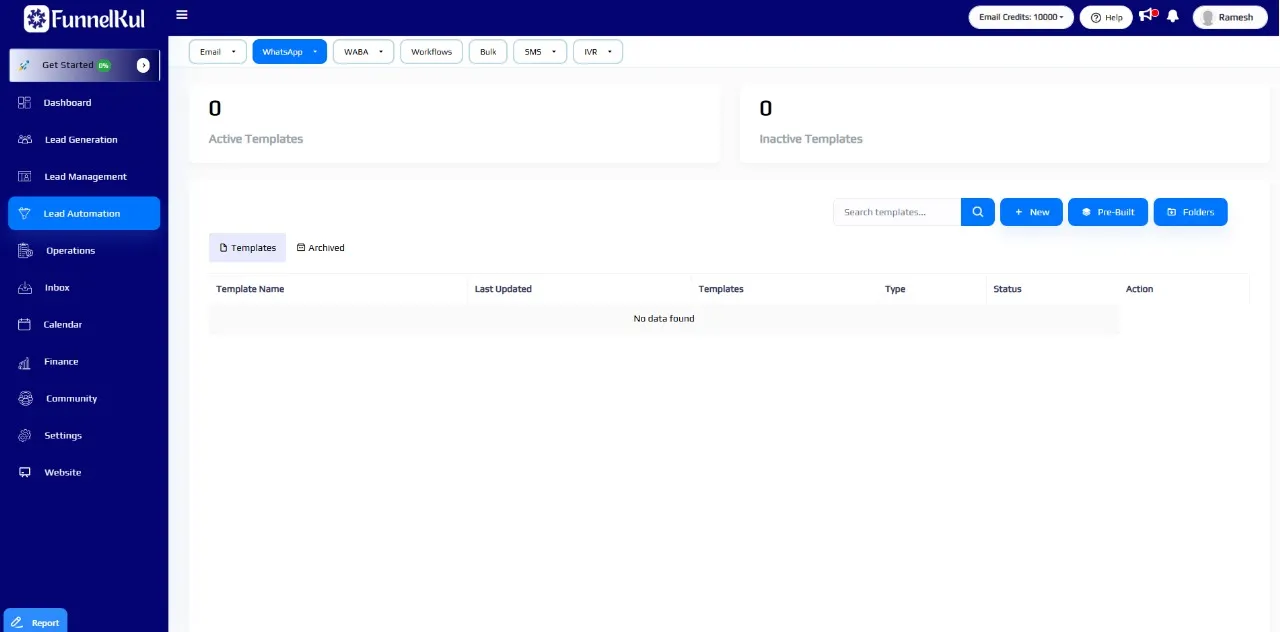Click the Search templates input field
1280x632 pixels.
coord(896,212)
